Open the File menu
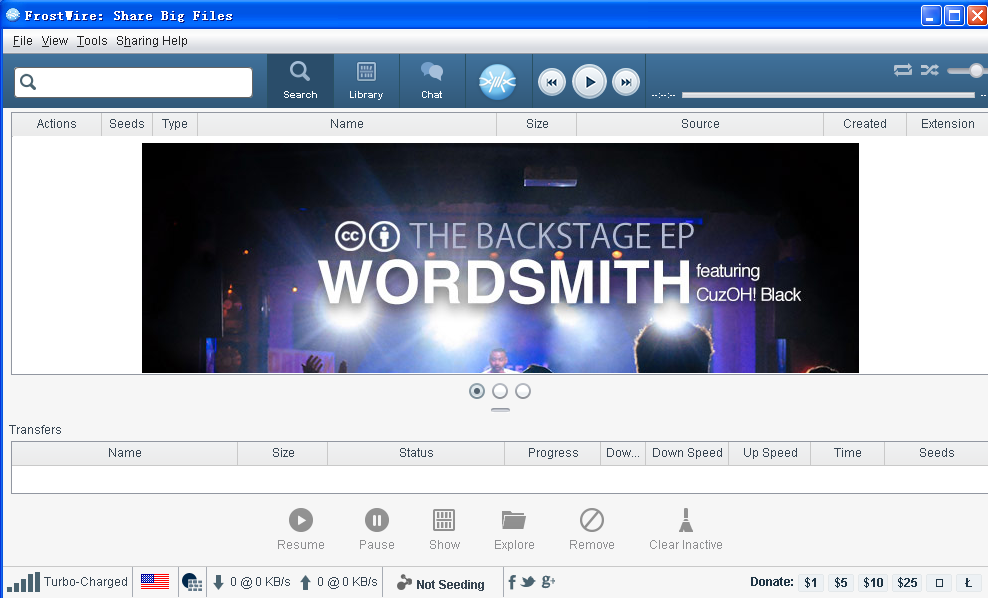The height and width of the screenshot is (598, 988). point(22,41)
